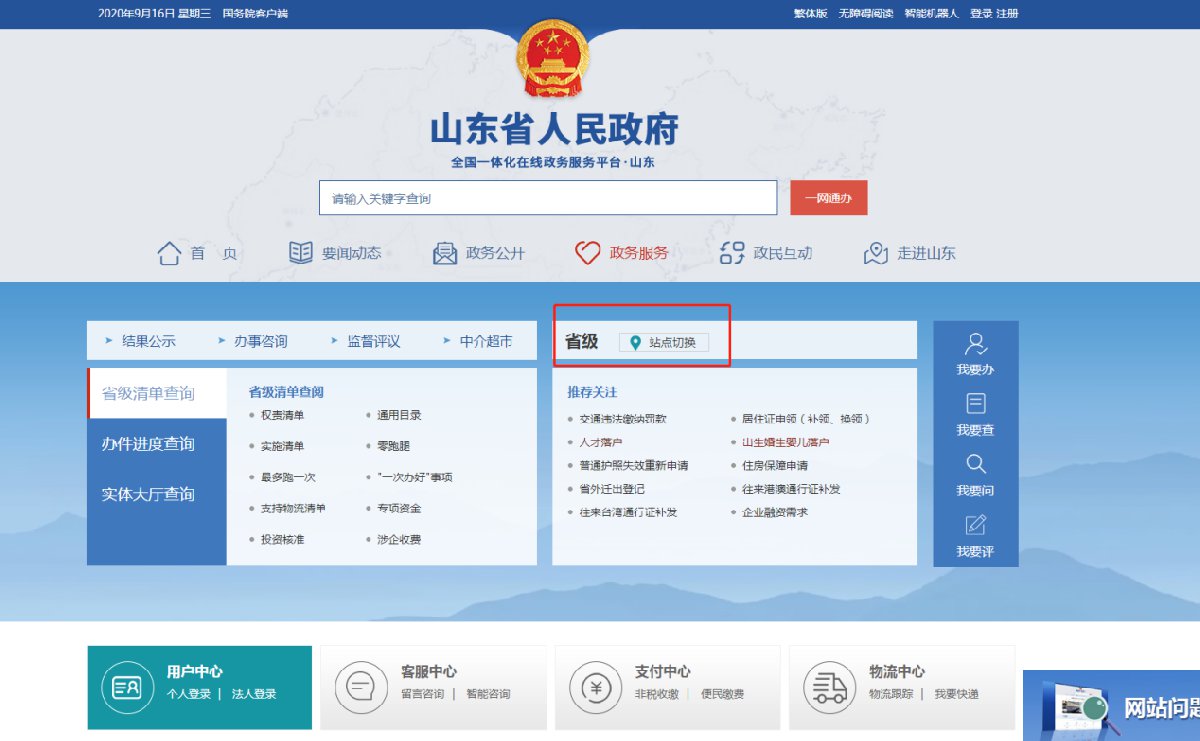Open 往来港澳通行证补发 link
The image size is (1200, 741).
[791, 489]
